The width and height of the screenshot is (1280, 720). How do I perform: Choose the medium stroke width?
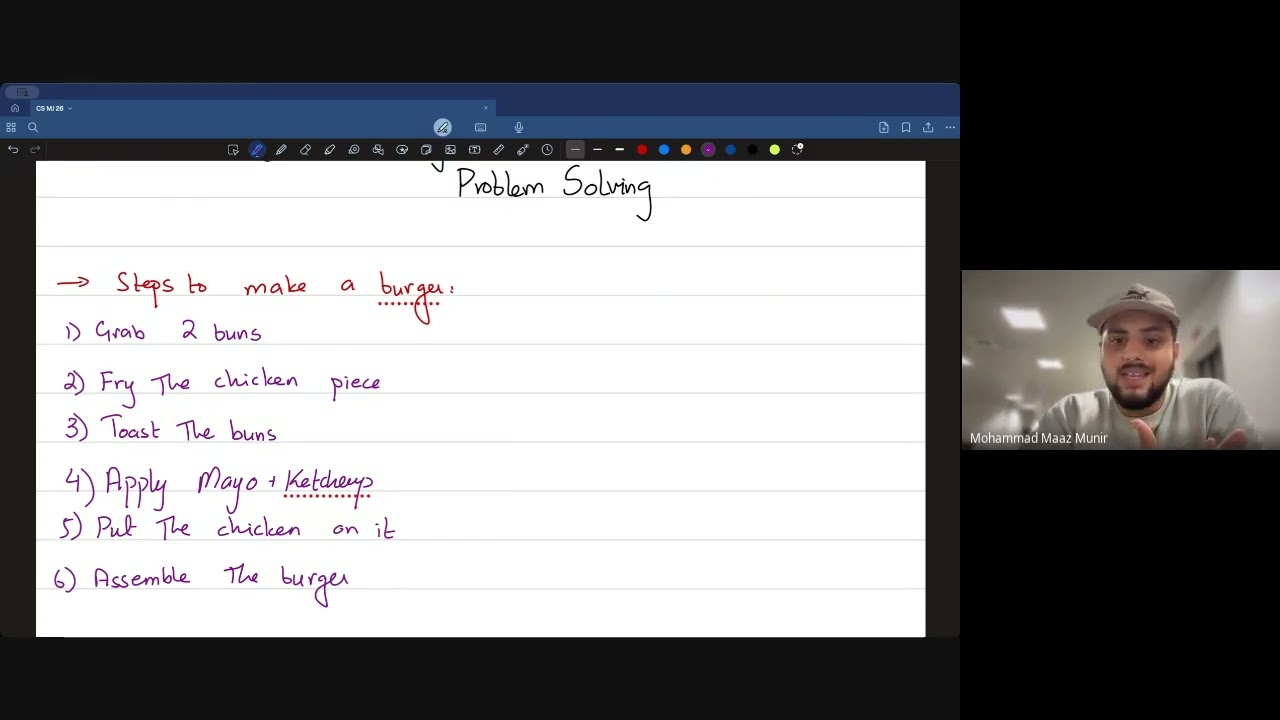coord(597,149)
